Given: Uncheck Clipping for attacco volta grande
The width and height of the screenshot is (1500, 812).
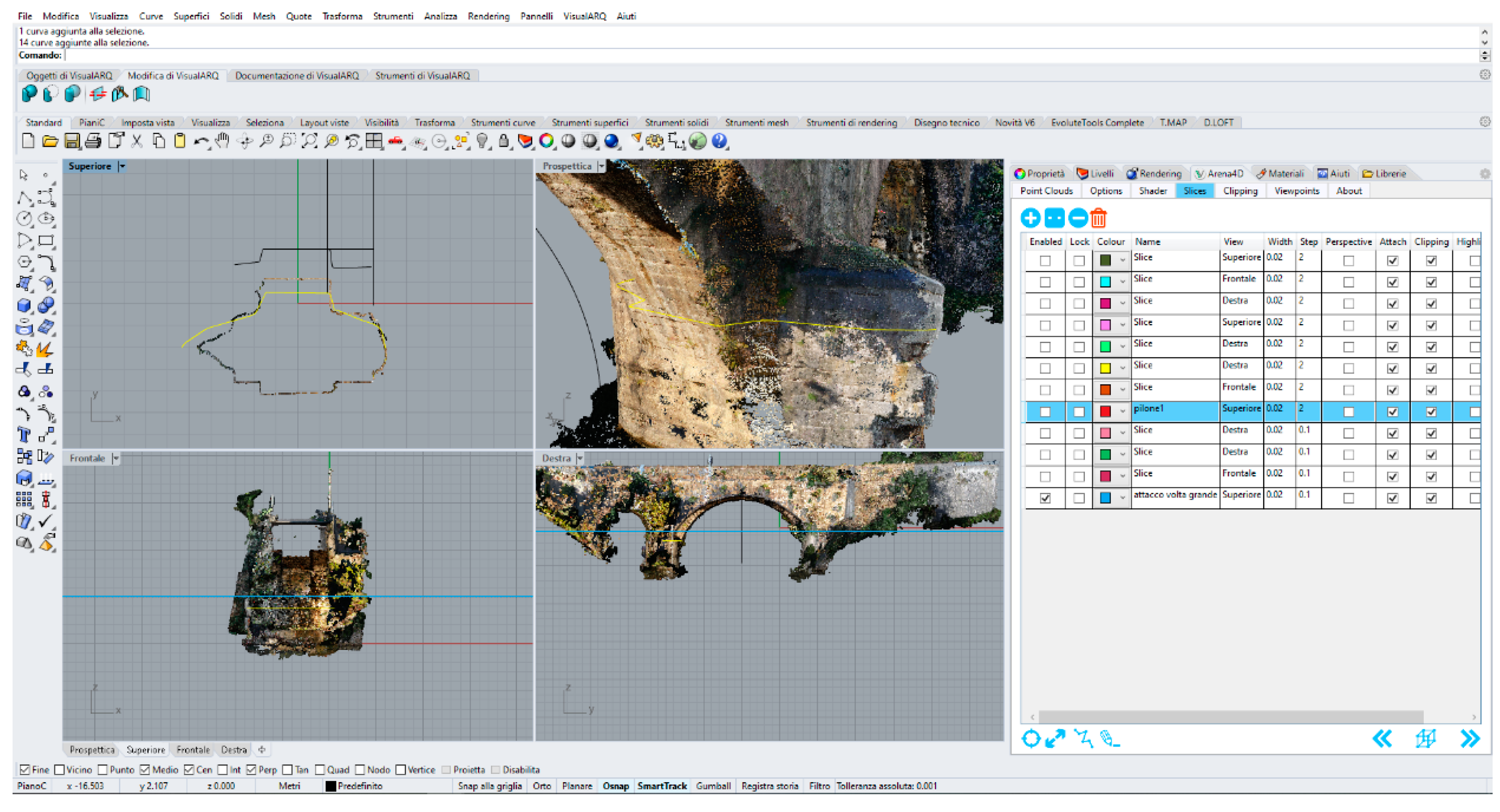Looking at the screenshot, I should (1431, 498).
